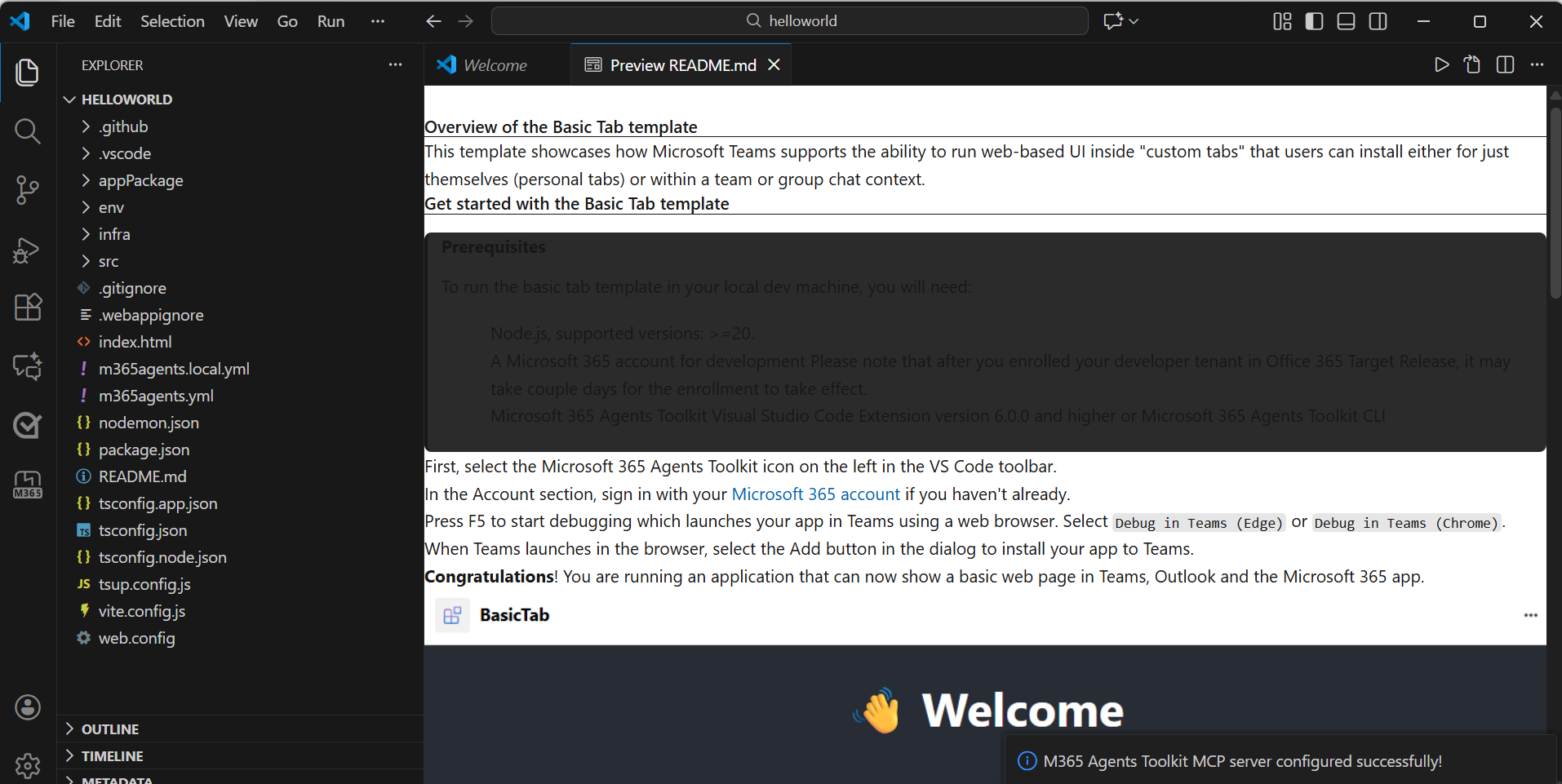Open the Customize Layout control

pos(1280,21)
